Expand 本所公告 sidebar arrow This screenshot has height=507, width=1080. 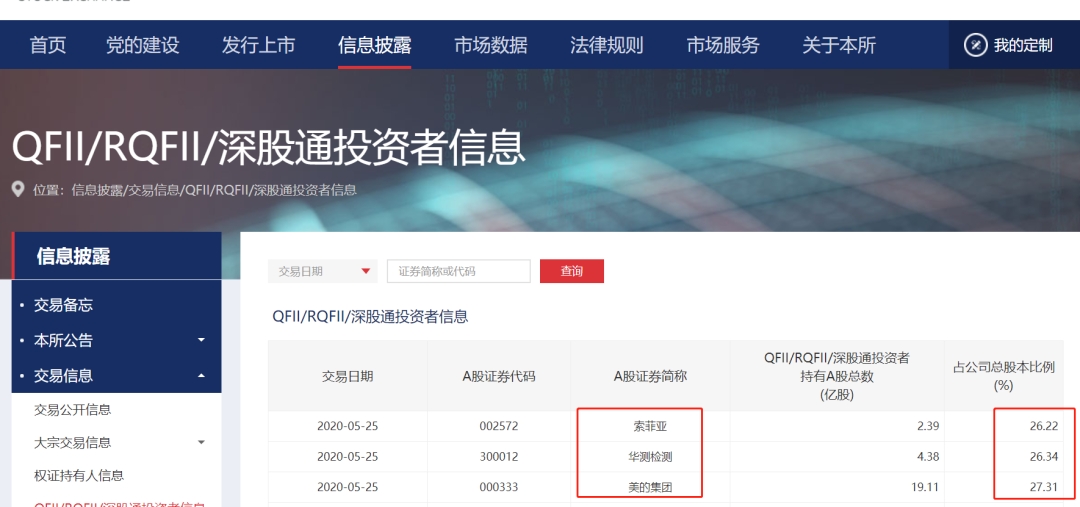(x=201, y=340)
